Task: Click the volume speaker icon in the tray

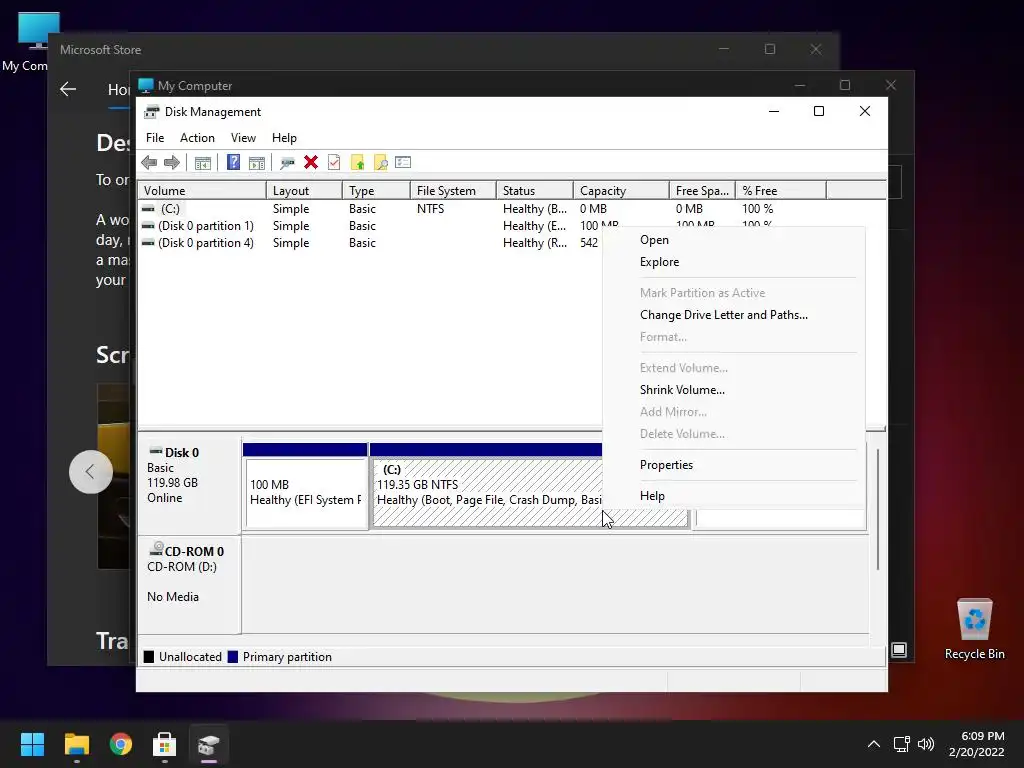Action: 926,744
